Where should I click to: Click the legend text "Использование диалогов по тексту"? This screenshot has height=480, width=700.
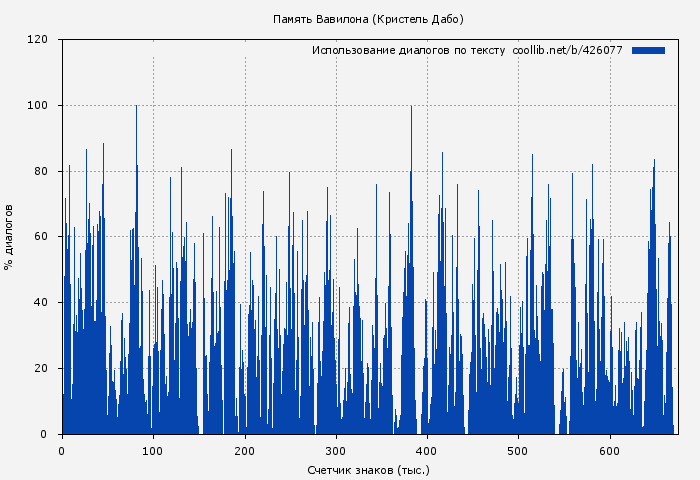tap(408, 50)
